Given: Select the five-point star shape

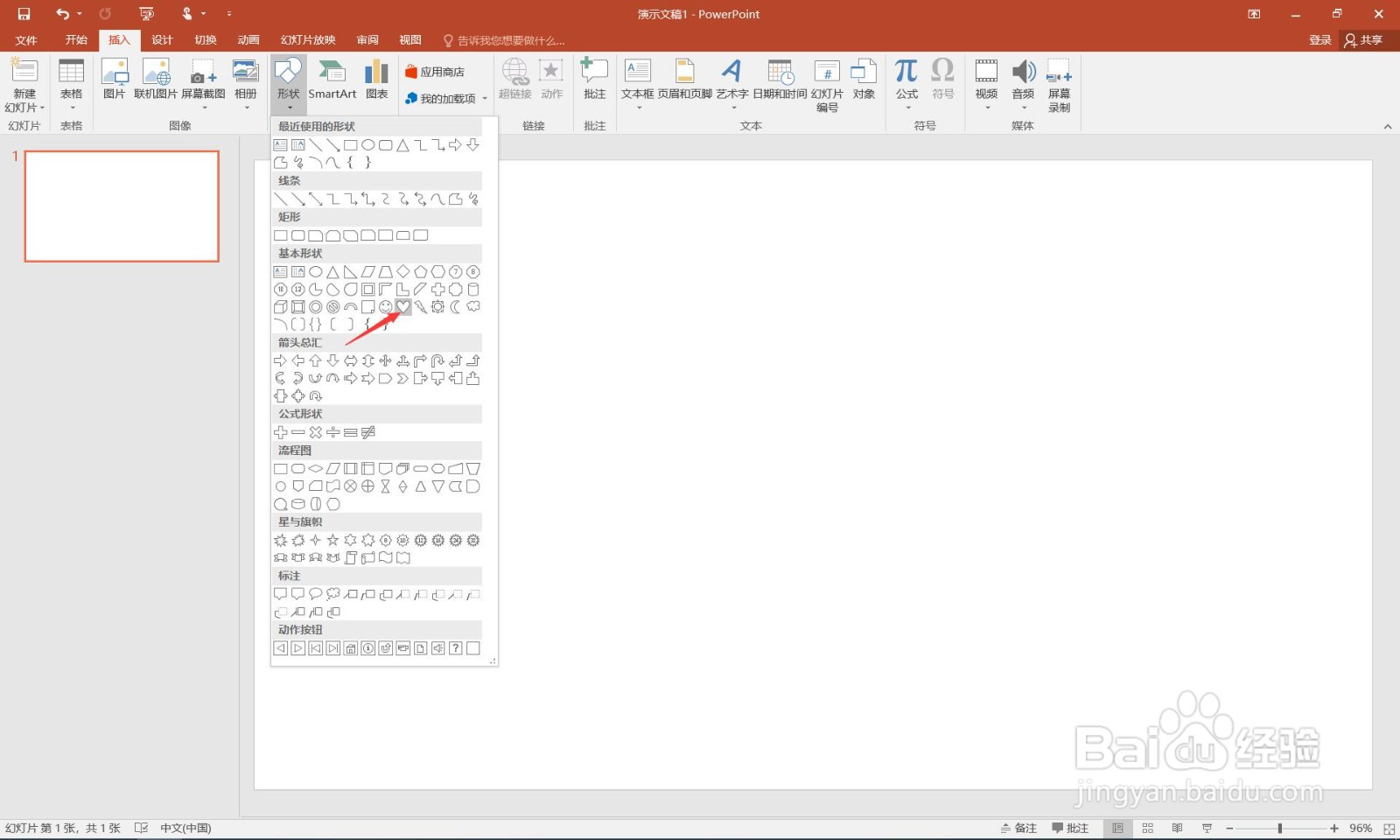Looking at the screenshot, I should click(x=333, y=540).
